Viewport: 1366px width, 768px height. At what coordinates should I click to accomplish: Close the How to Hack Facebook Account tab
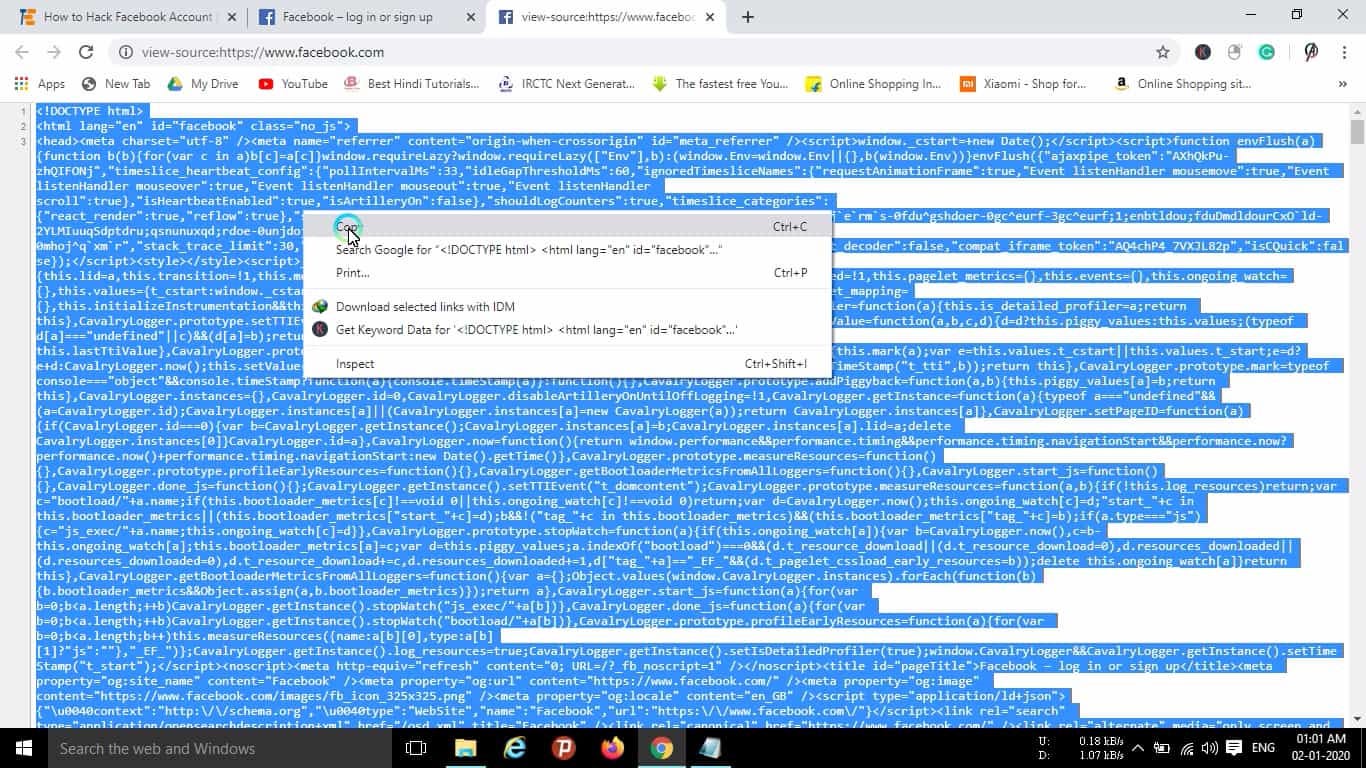[231, 17]
